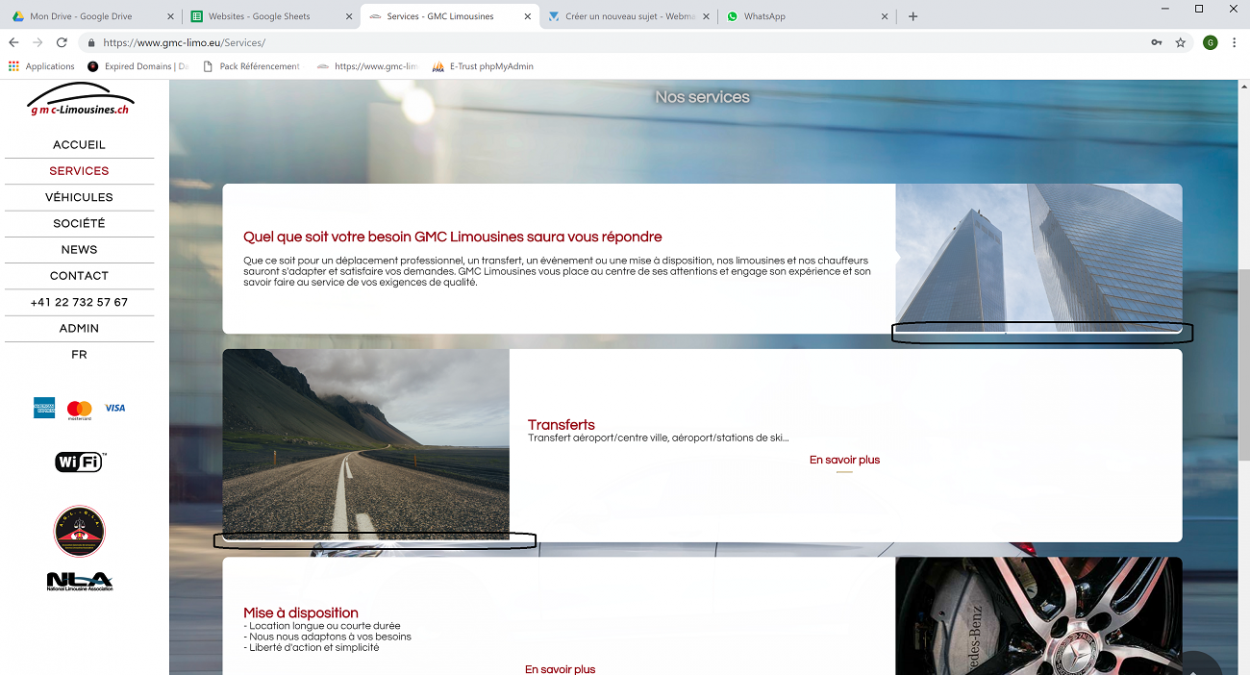This screenshot has width=1250, height=675.
Task: Click the Mercedes-Benz wheel image
Action: (x=1039, y=616)
